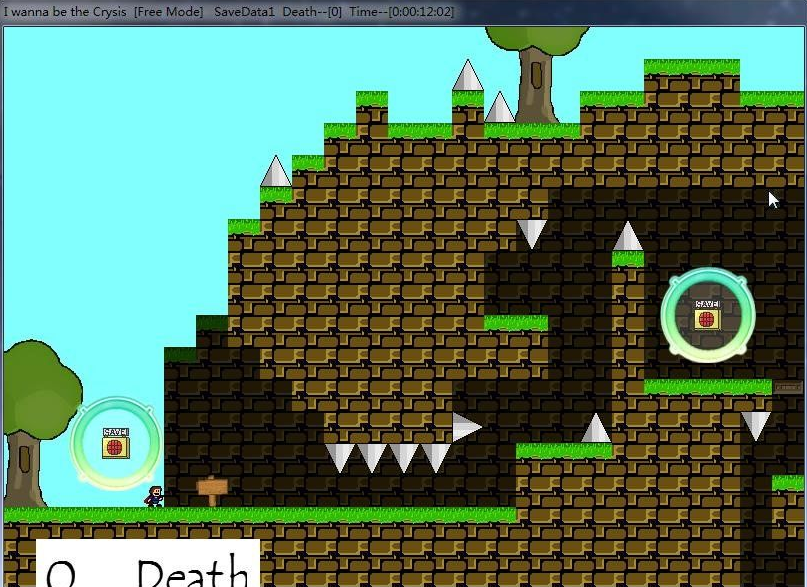Click the 'Time--[0:00:12:02]' timer in the title bar
The image size is (807, 587).
[401, 11]
